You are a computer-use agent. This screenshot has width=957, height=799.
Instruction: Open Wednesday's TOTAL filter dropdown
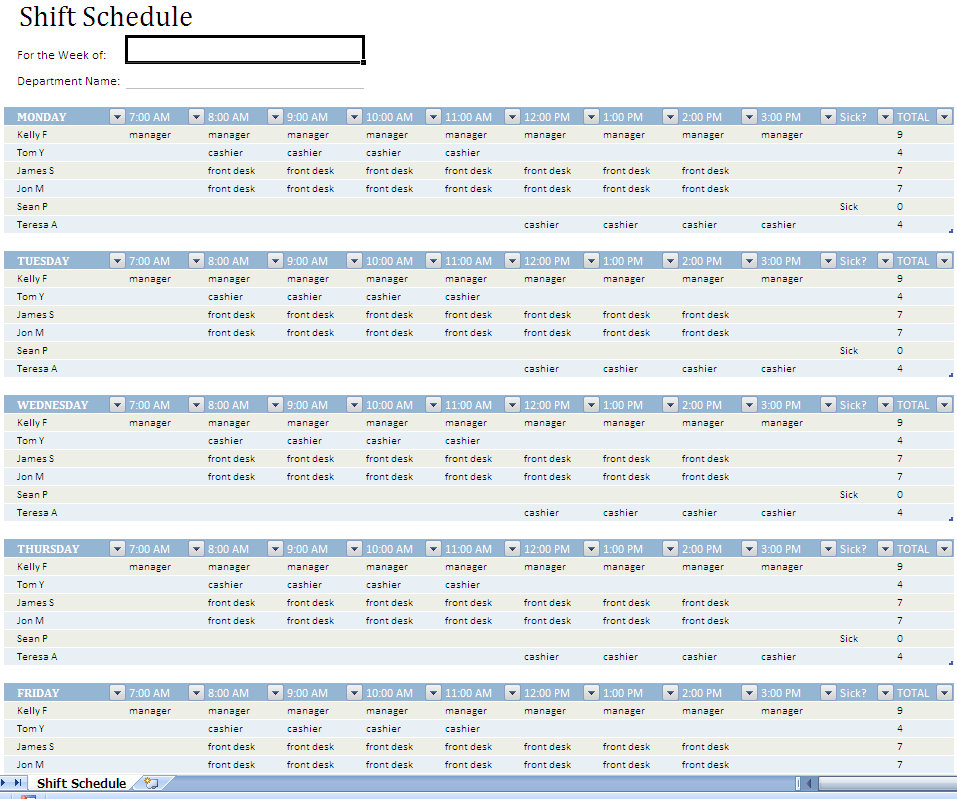pos(946,405)
